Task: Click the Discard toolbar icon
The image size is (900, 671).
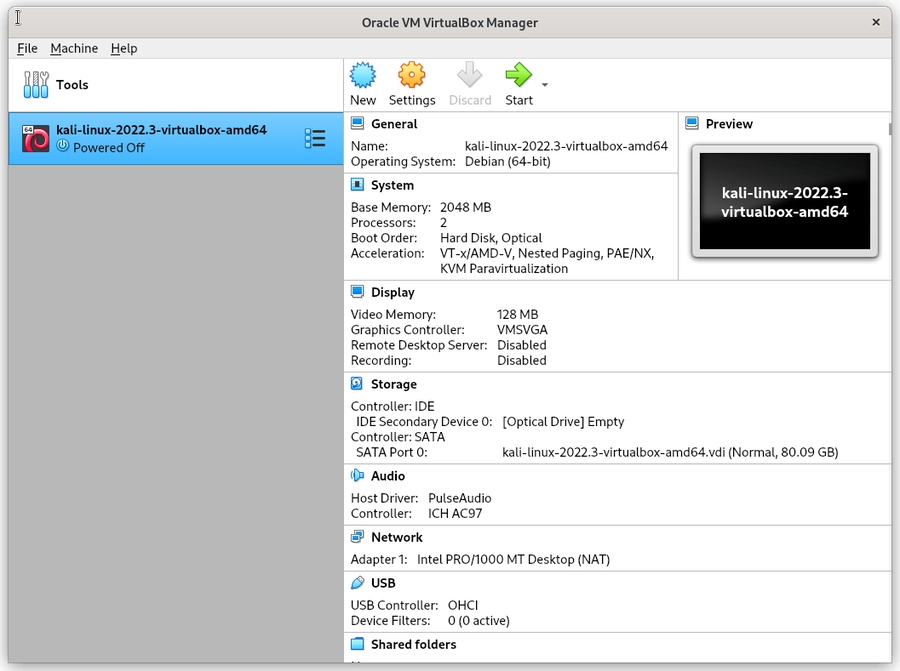Action: tap(470, 76)
